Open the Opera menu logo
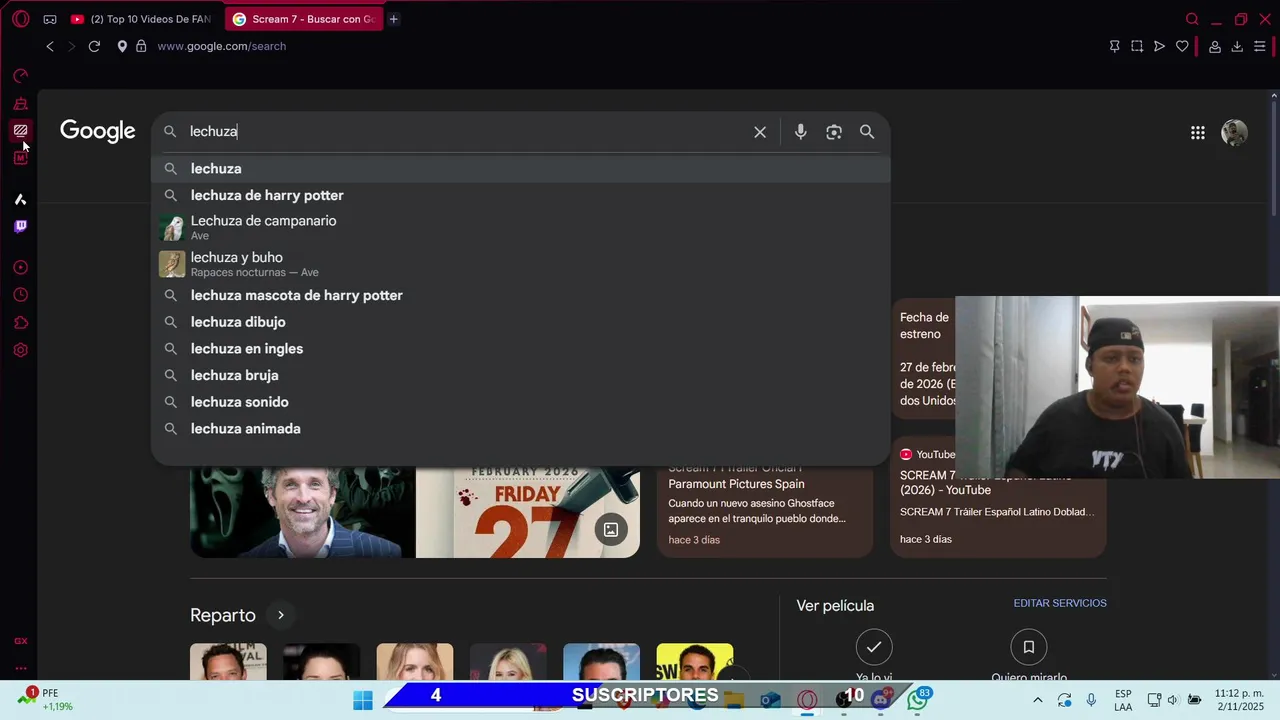 (x=20, y=19)
